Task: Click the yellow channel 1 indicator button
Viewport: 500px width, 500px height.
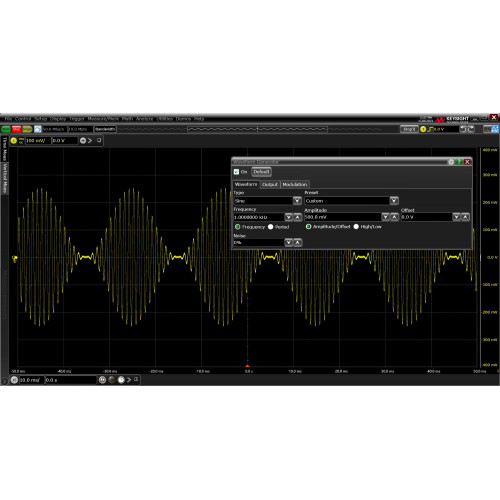Action: [14, 141]
